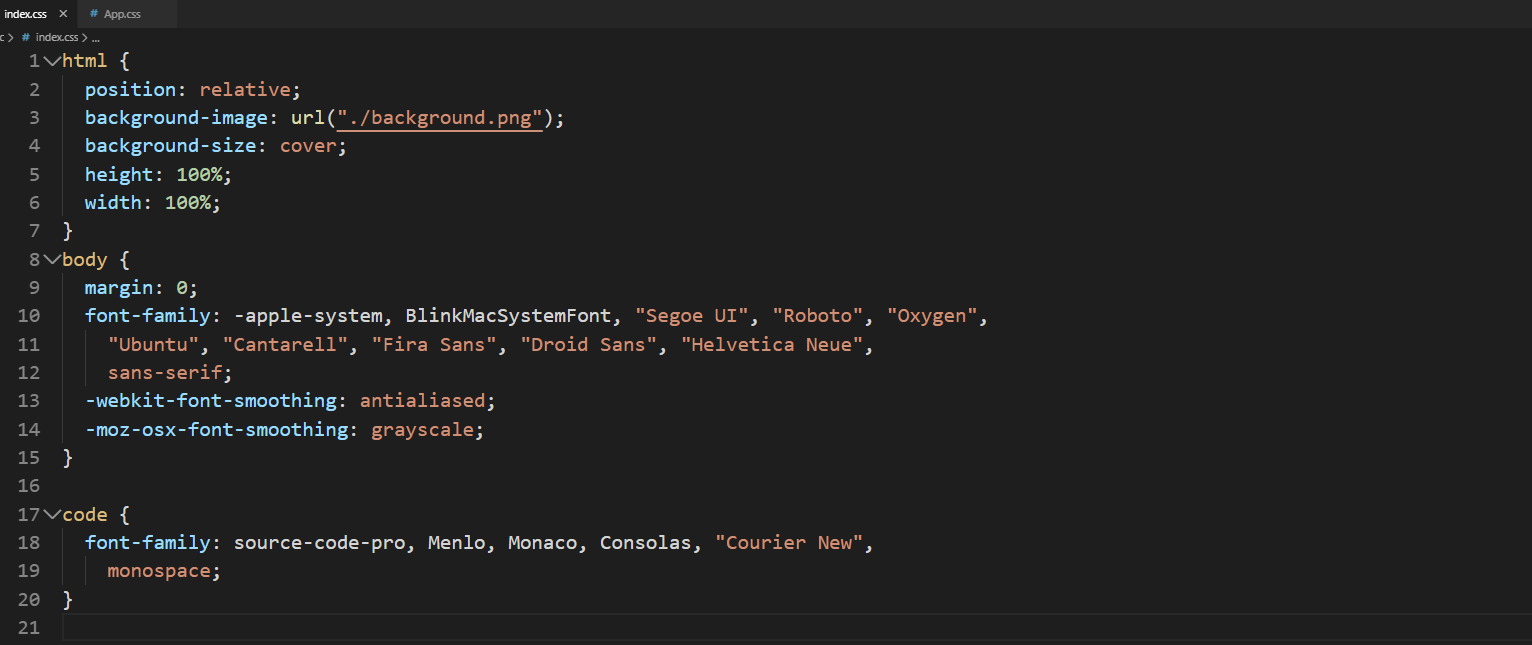
Task: Click the monospace keyword
Action: tap(159, 571)
